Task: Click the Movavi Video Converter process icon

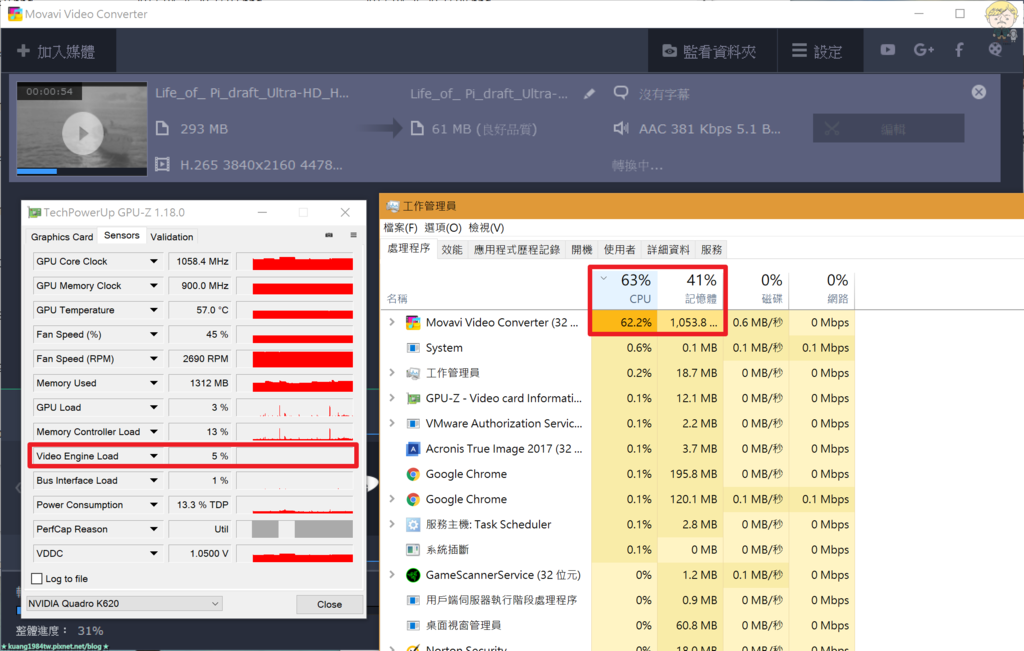Action: [x=413, y=323]
